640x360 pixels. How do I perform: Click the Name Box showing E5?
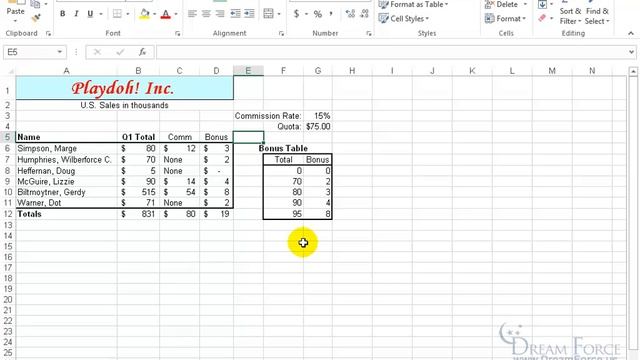click(29, 52)
